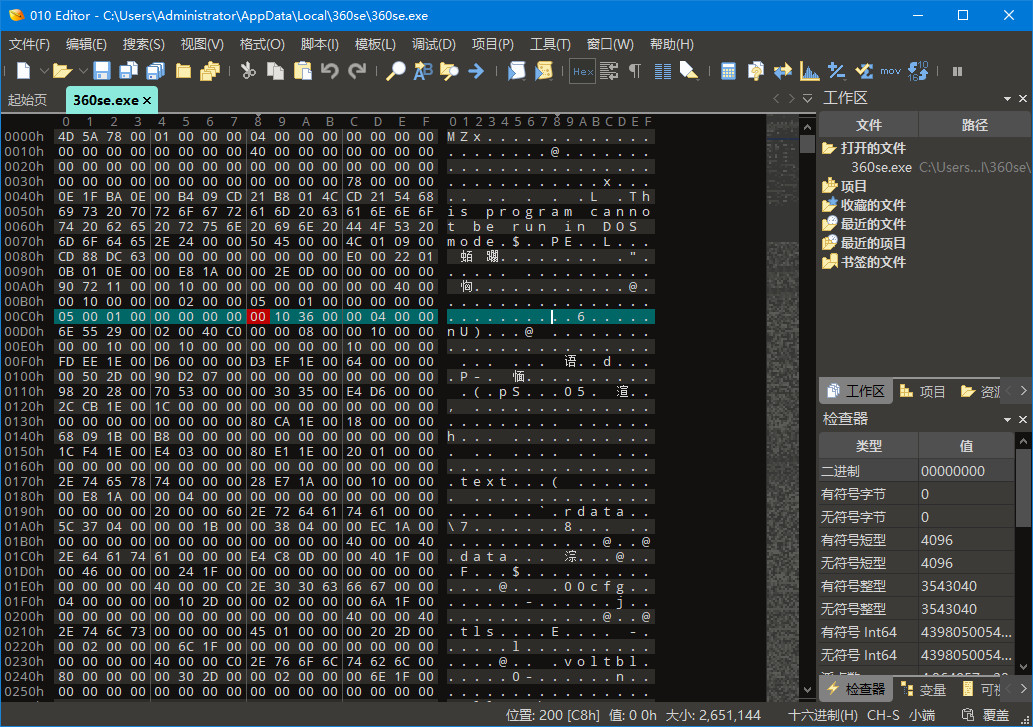Click the 文件 column header
This screenshot has height=727, width=1033.
coord(869,125)
